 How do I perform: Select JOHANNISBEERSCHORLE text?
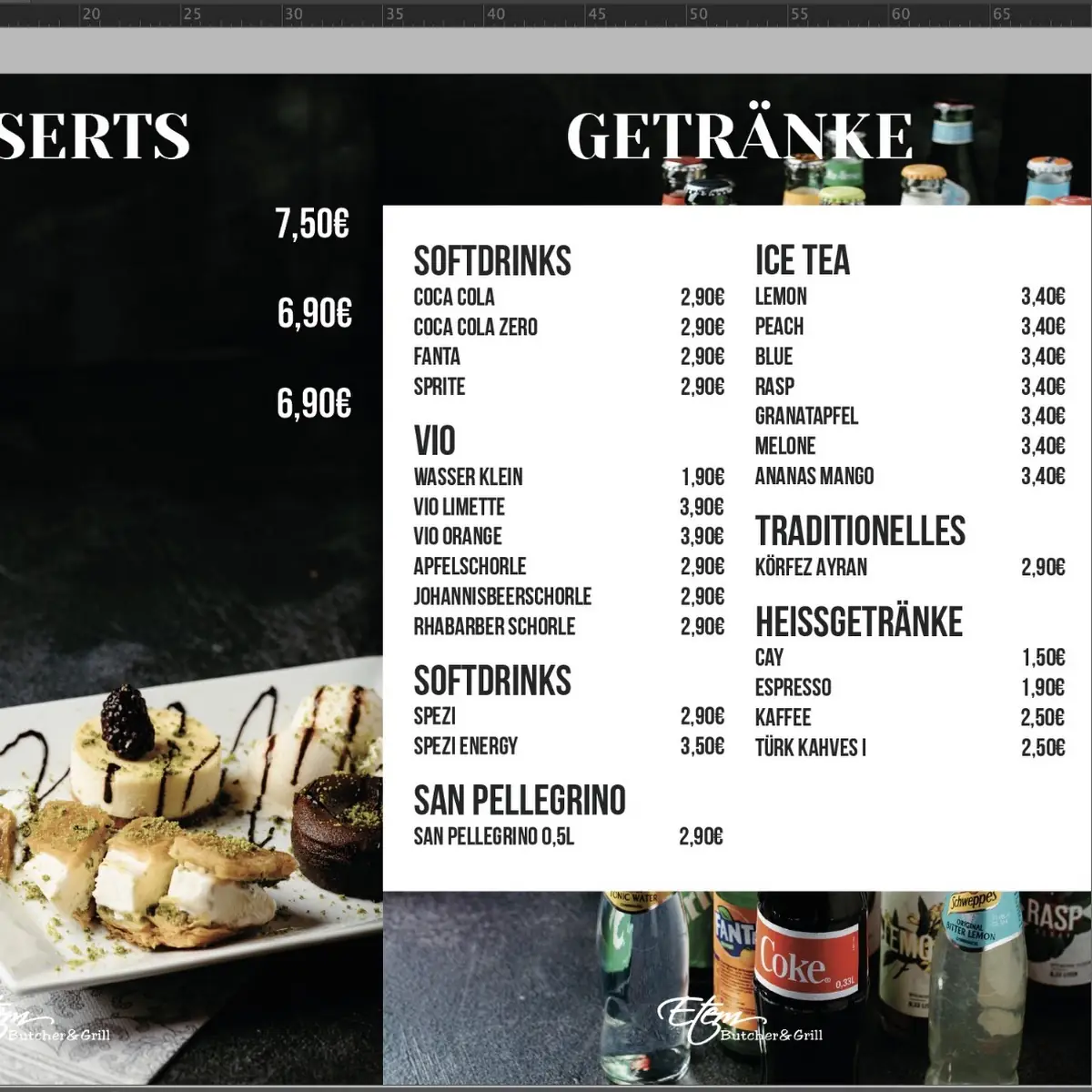502,596
